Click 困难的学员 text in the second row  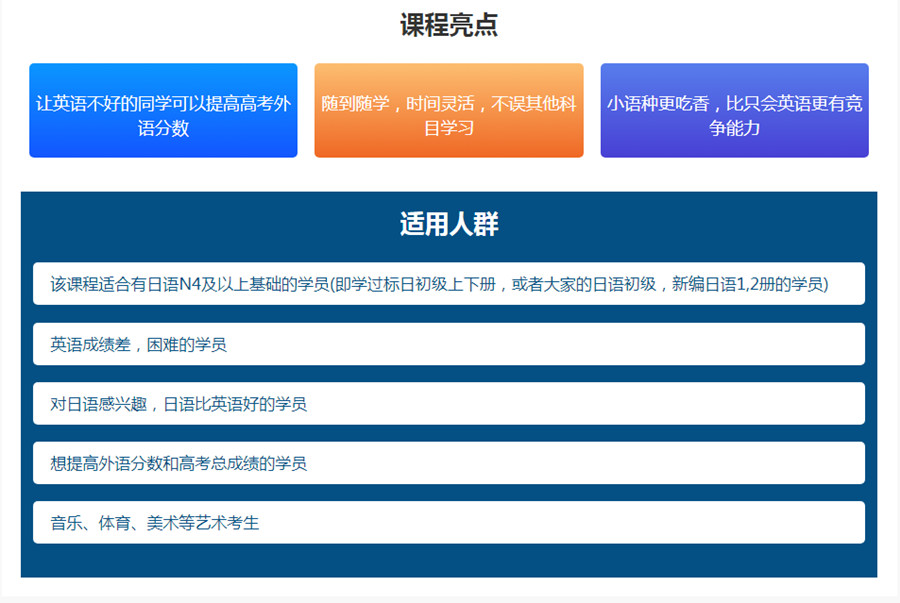tap(188, 344)
